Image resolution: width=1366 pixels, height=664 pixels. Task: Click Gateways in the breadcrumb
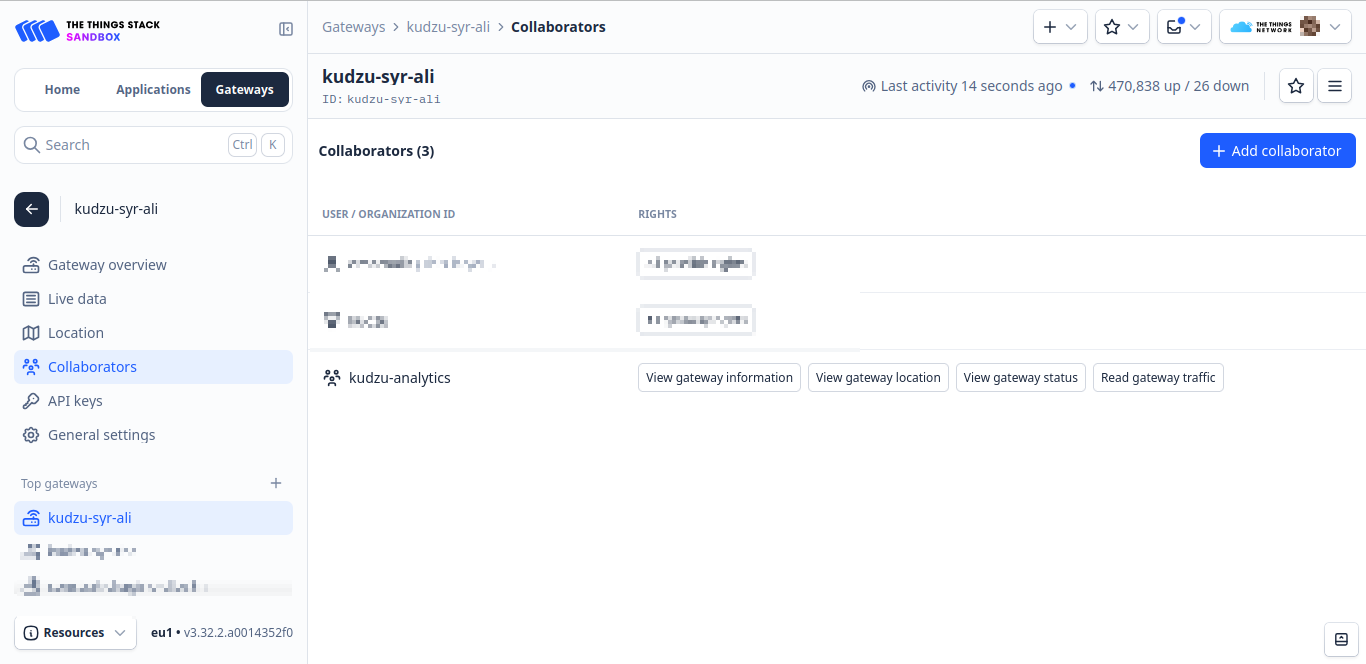(x=353, y=27)
